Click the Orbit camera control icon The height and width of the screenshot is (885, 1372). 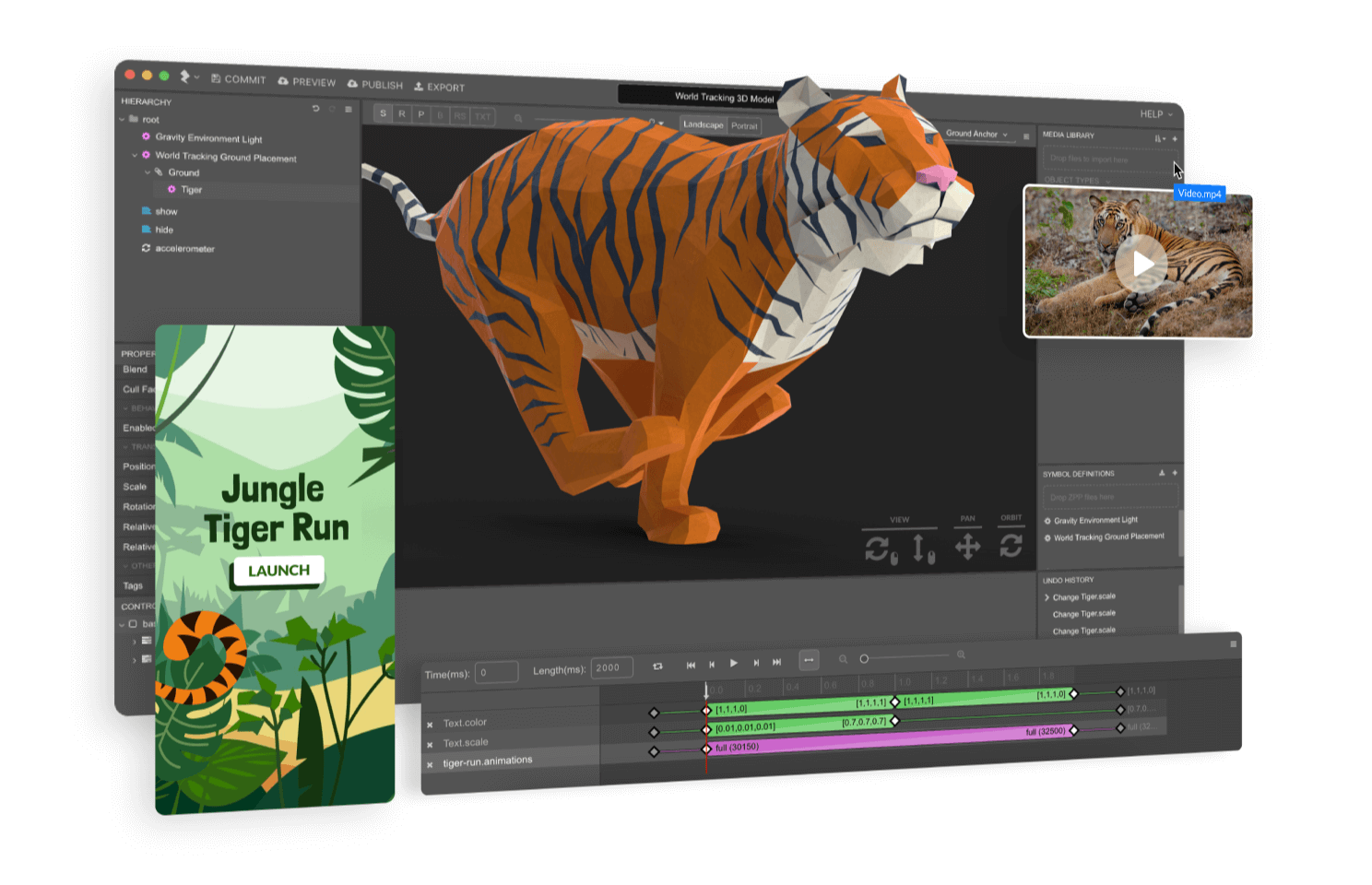pos(1011,544)
